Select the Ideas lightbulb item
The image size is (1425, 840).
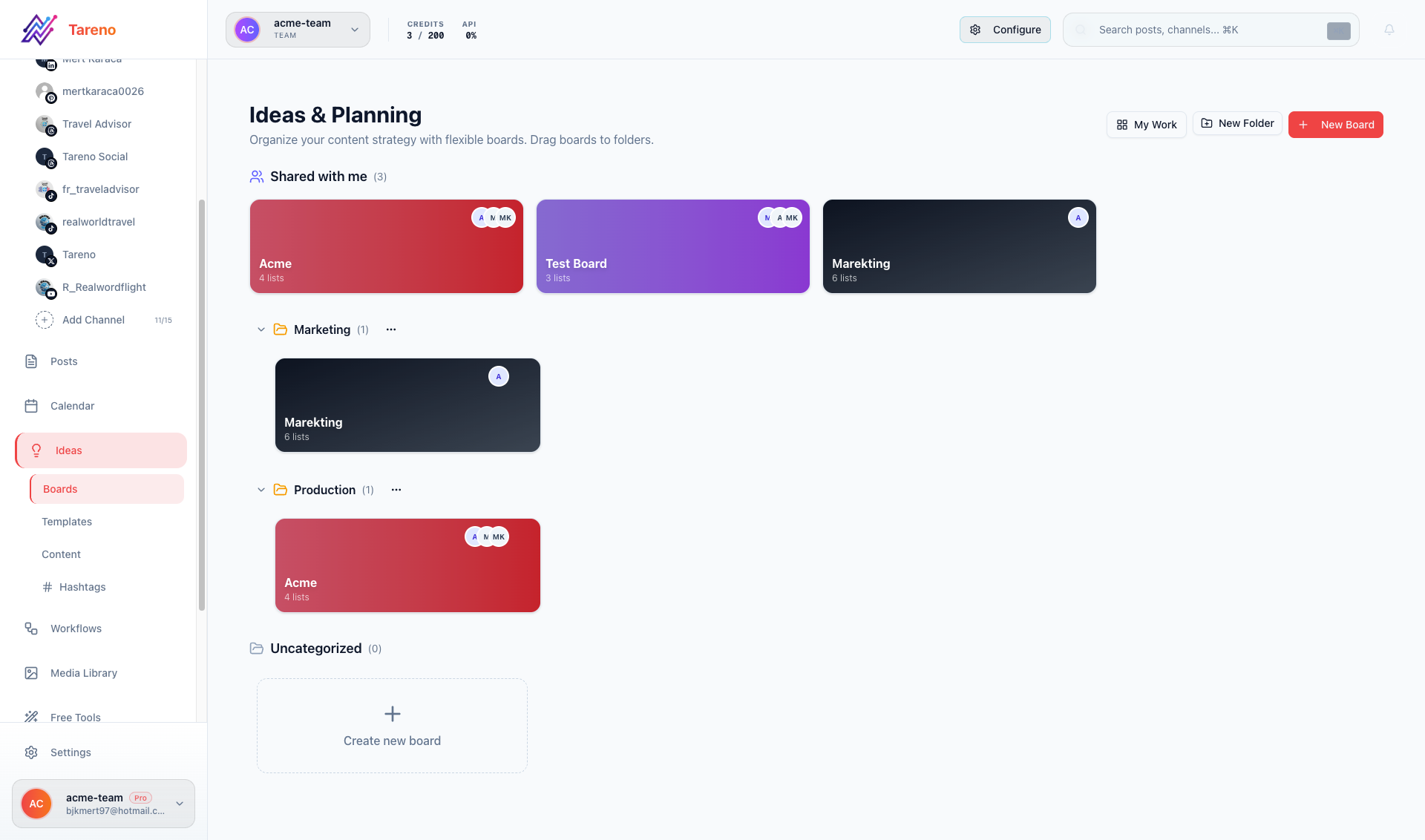[68, 450]
